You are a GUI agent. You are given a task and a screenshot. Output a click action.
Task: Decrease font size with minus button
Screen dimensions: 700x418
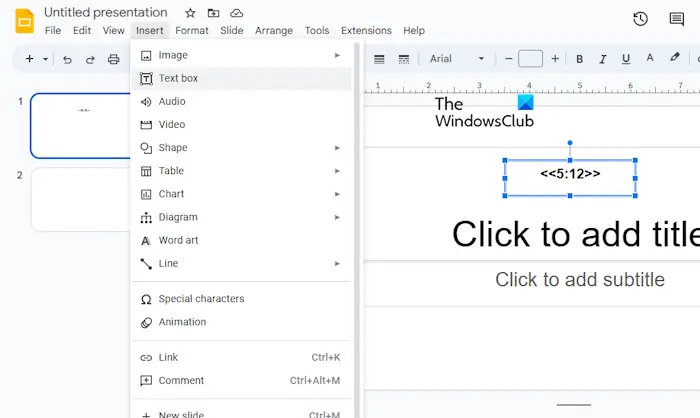tap(508, 59)
